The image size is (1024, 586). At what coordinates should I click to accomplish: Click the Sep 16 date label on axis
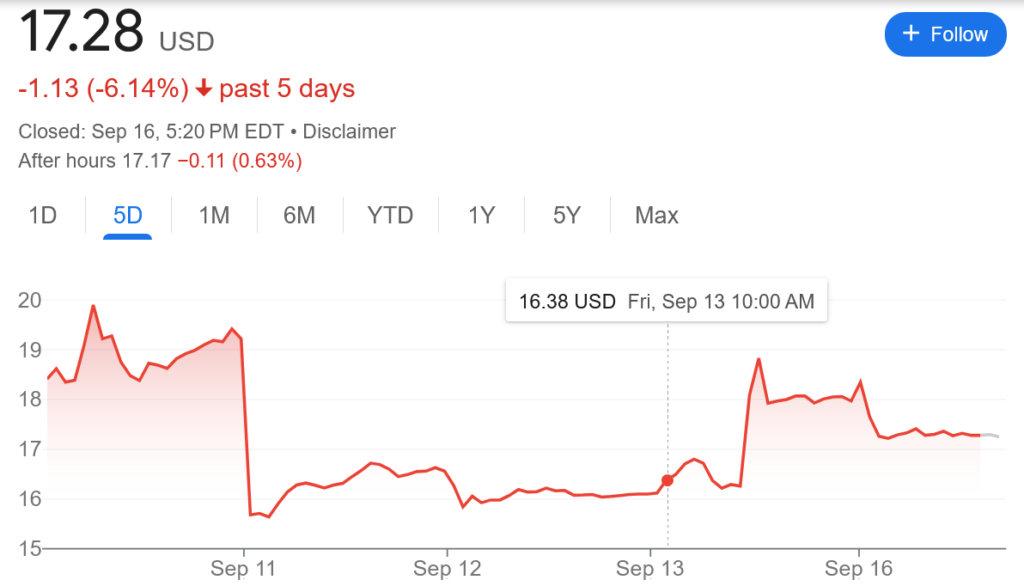coord(858,569)
